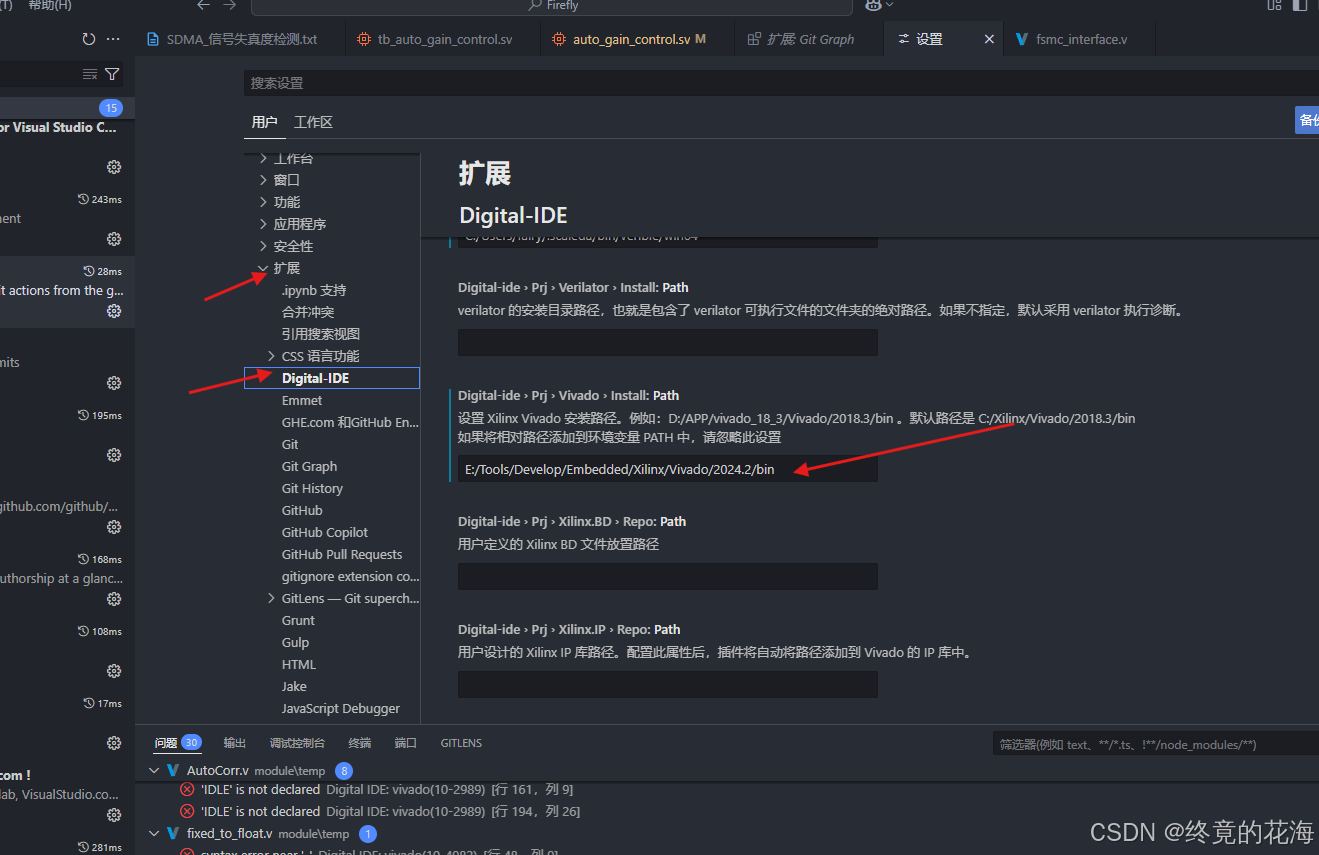Select Git Graph in the settings tree
This screenshot has height=855, width=1319.
[309, 466]
